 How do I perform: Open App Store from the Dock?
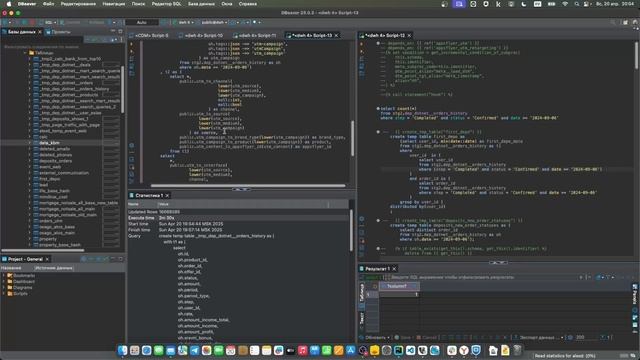click(x=351, y=350)
